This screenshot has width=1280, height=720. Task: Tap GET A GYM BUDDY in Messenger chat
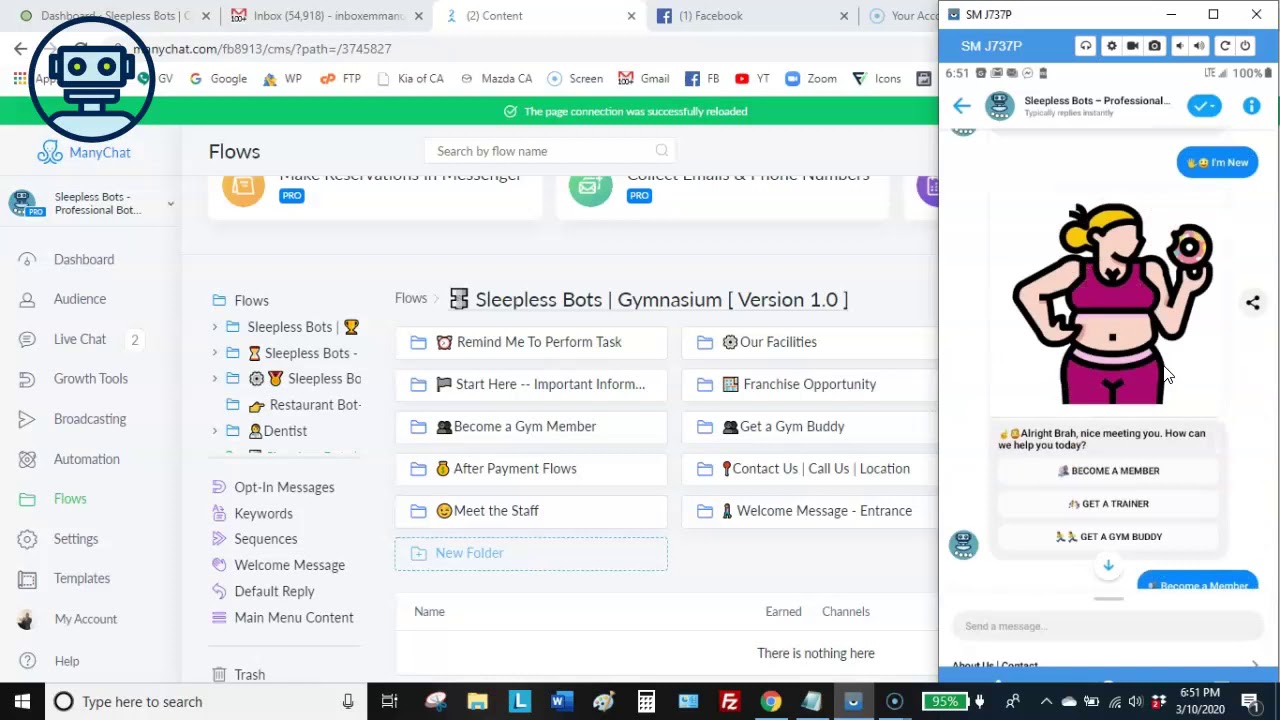click(x=1109, y=537)
